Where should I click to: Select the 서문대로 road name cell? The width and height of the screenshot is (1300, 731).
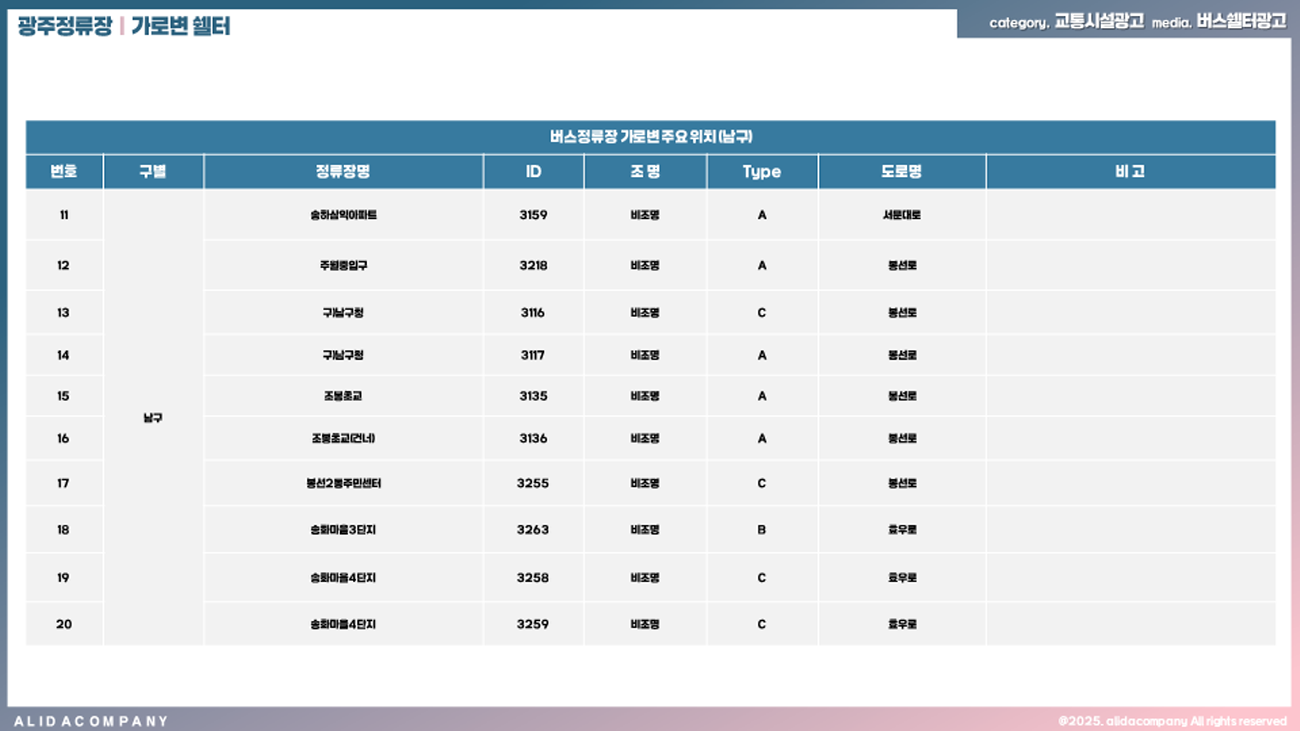[901, 215]
